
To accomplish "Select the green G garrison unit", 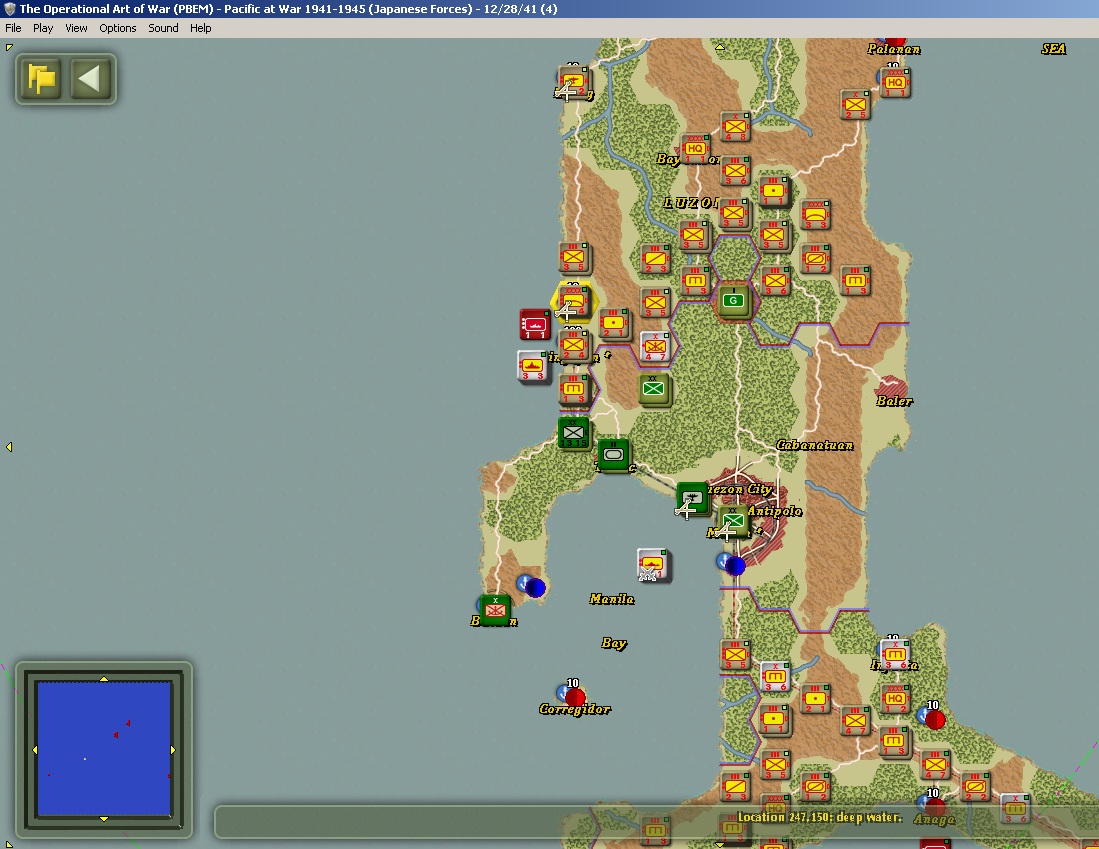I will [734, 301].
